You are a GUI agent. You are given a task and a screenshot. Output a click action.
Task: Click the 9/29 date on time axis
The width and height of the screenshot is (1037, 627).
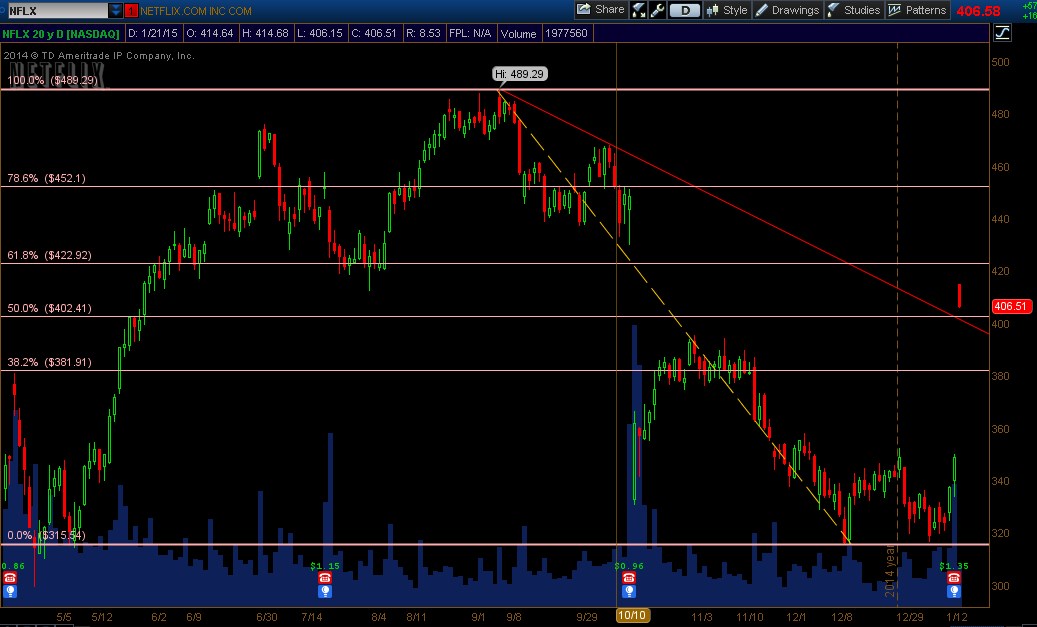coord(587,617)
